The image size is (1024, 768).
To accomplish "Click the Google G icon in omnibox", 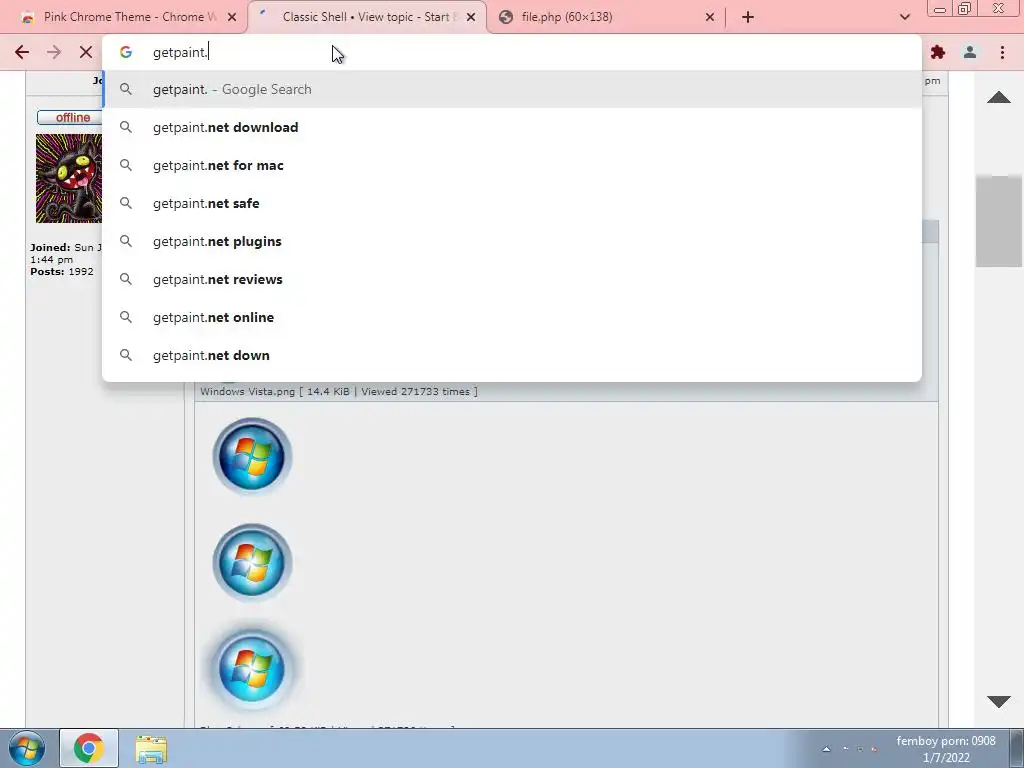I will [126, 52].
